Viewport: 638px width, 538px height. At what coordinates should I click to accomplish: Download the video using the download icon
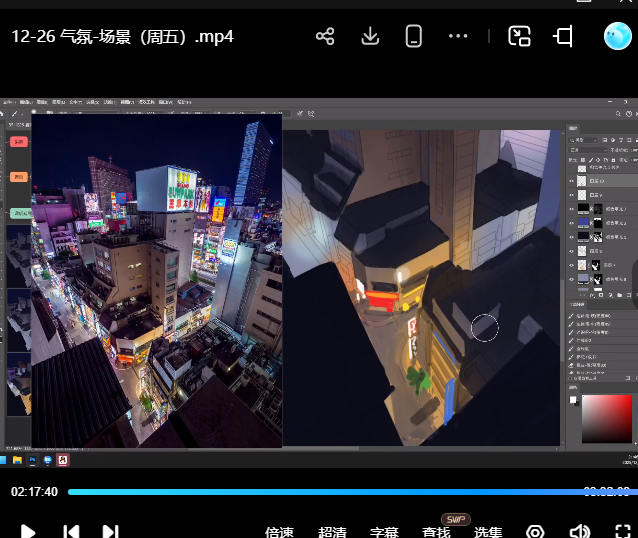[370, 37]
